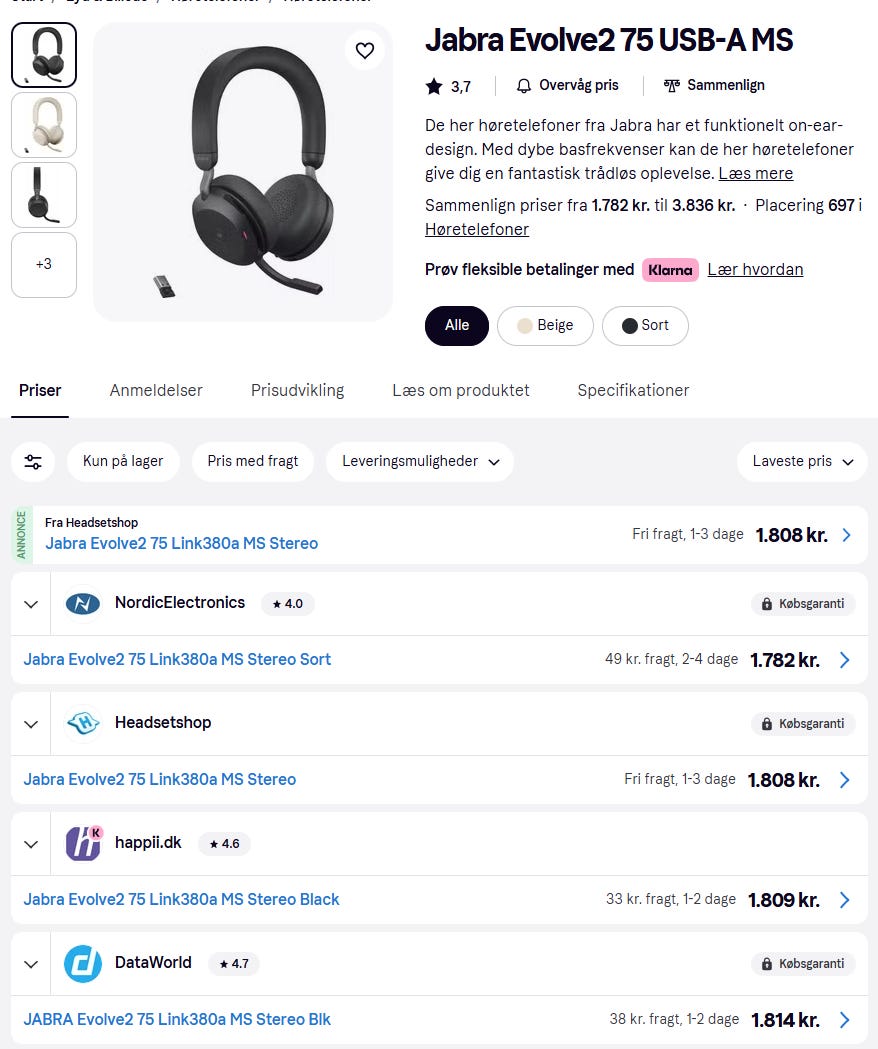Click the Headsetshop store logo
This screenshot has height=1049, width=878.
[x=83, y=723]
